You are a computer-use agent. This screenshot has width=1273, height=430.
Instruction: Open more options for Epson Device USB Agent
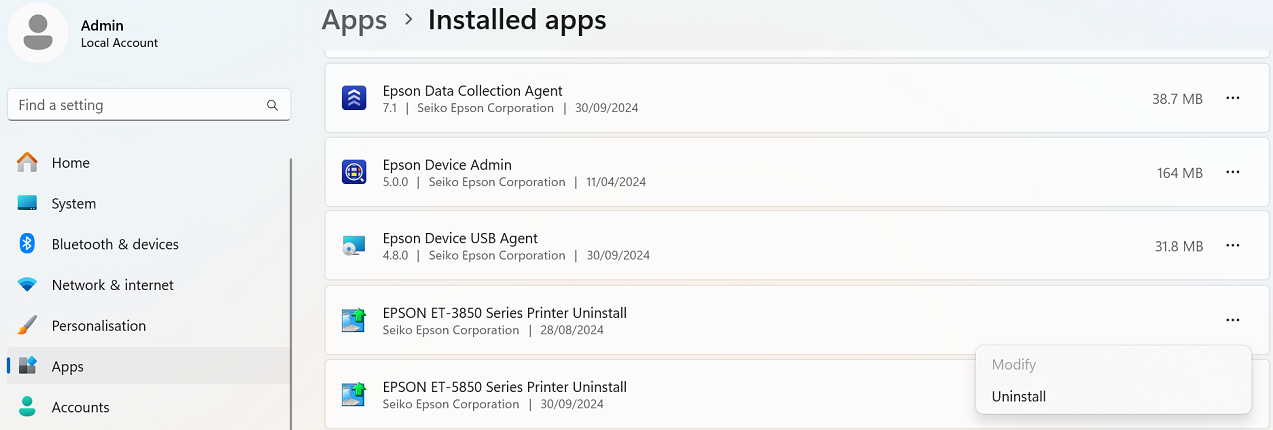click(1232, 246)
